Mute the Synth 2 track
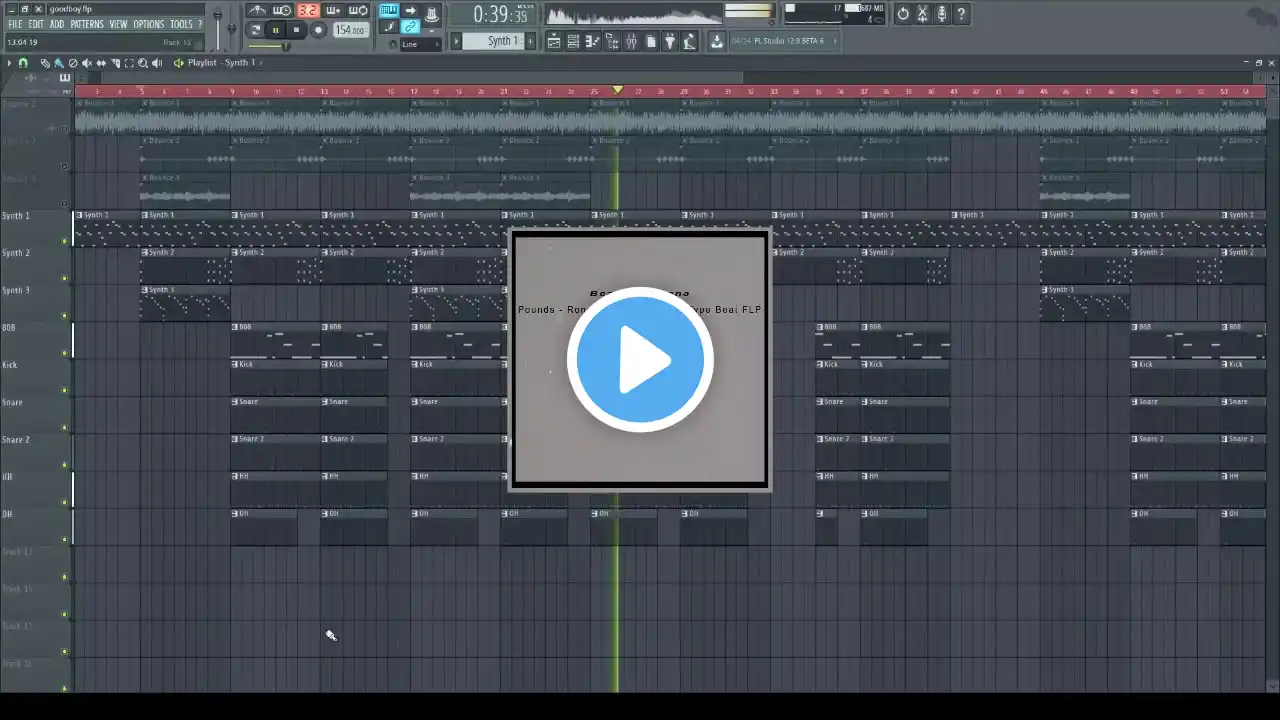The height and width of the screenshot is (720, 1280). [65, 278]
